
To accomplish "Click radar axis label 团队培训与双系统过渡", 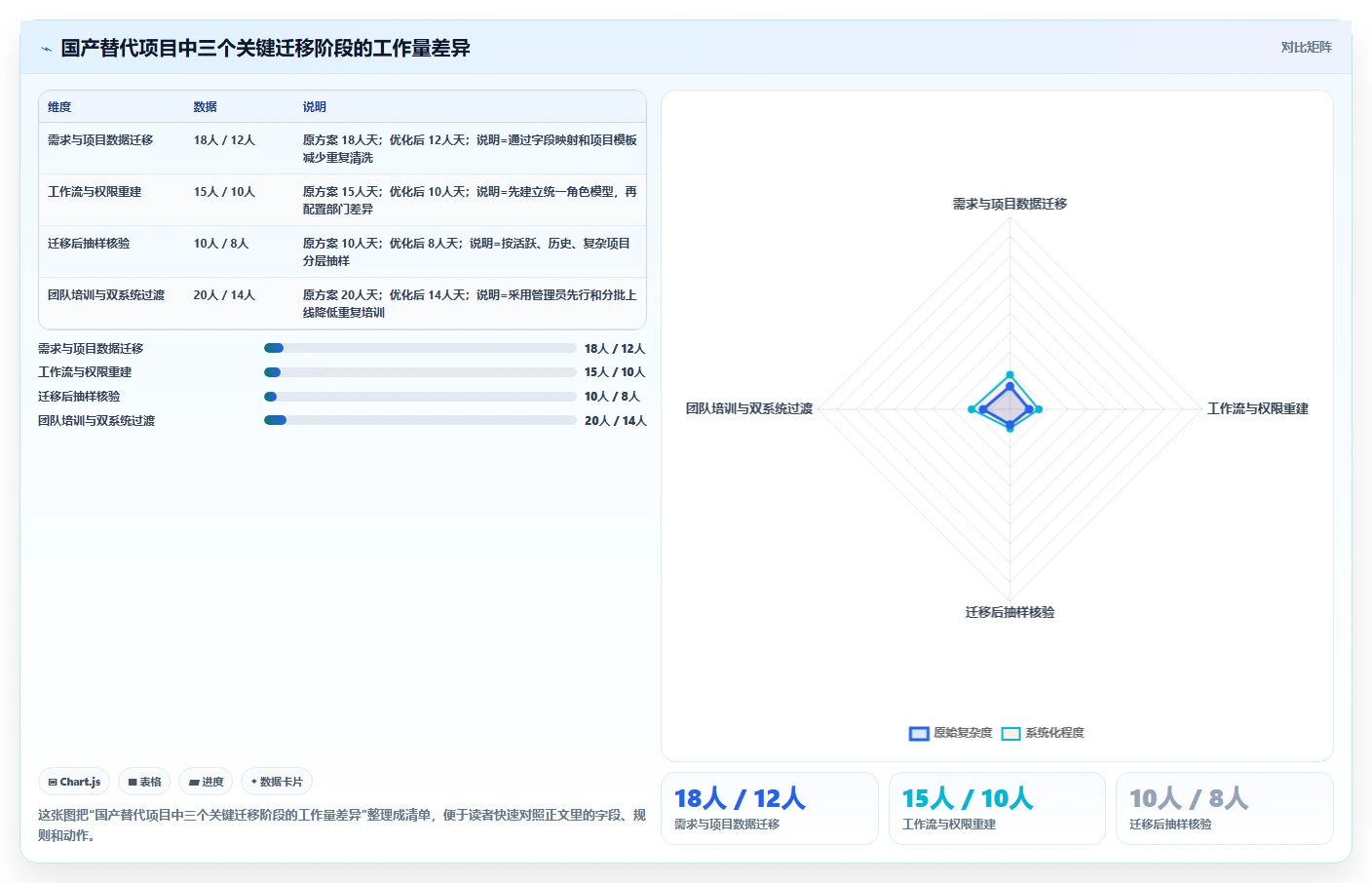I will point(749,408).
